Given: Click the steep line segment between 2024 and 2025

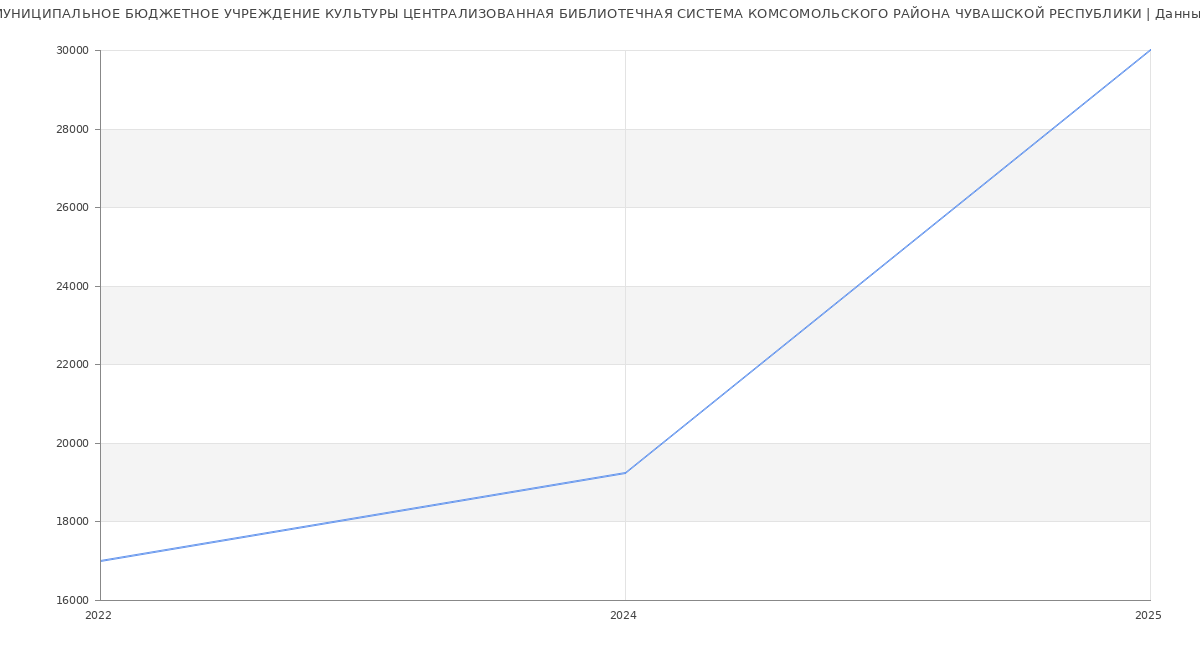Looking at the screenshot, I should tap(888, 261).
